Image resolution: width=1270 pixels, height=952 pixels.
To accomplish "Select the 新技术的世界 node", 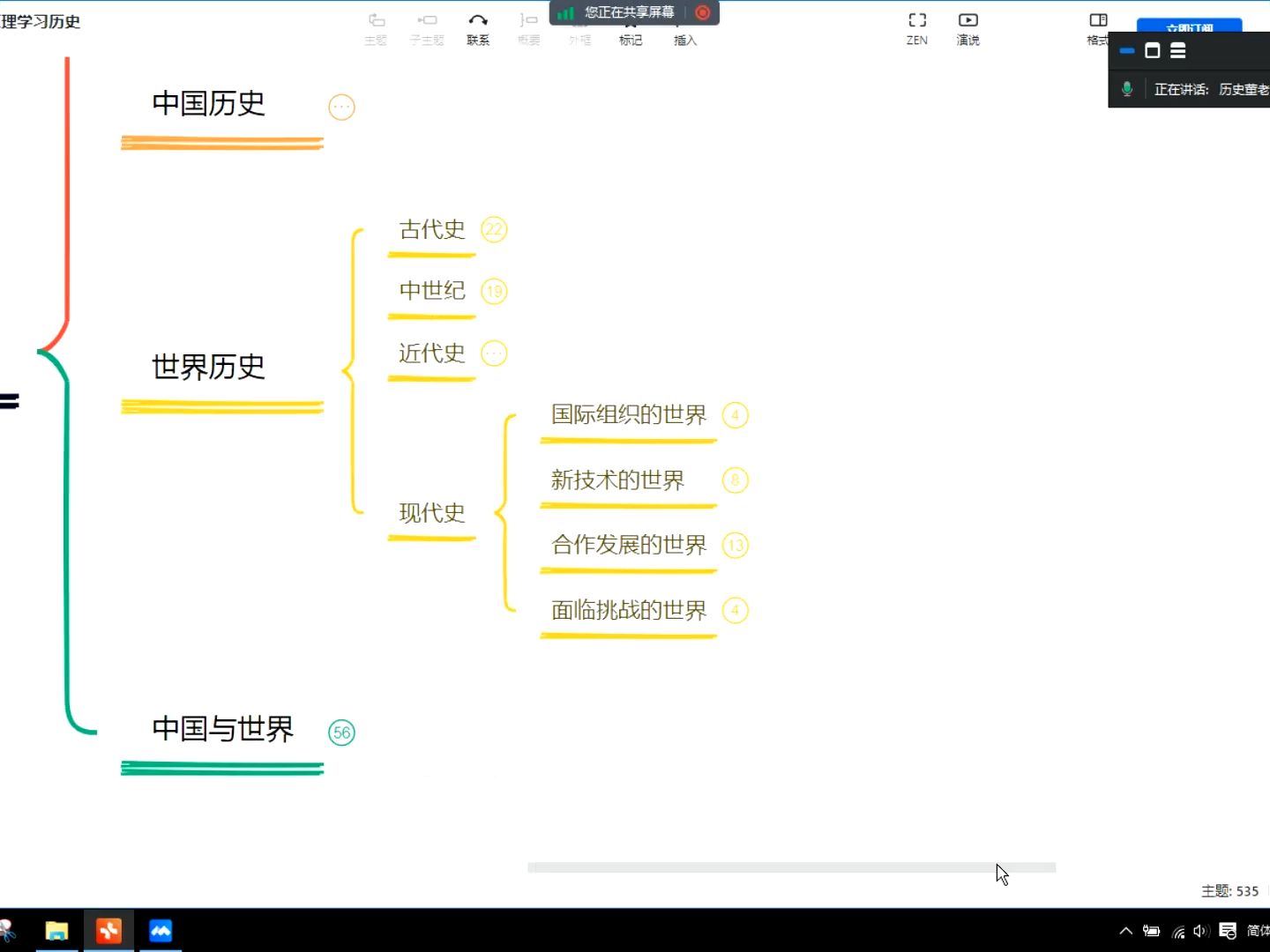I will [617, 480].
